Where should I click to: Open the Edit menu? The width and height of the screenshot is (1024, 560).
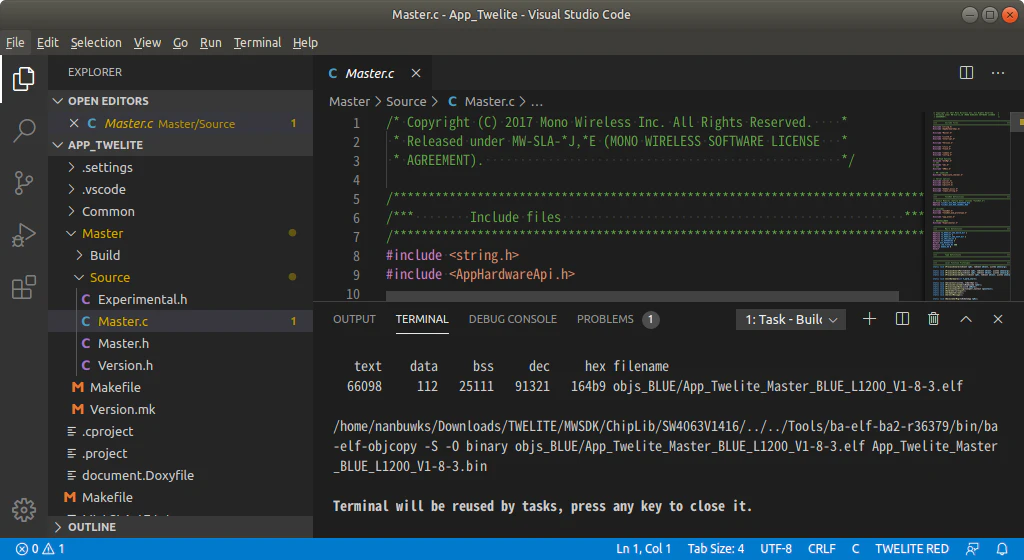47,42
